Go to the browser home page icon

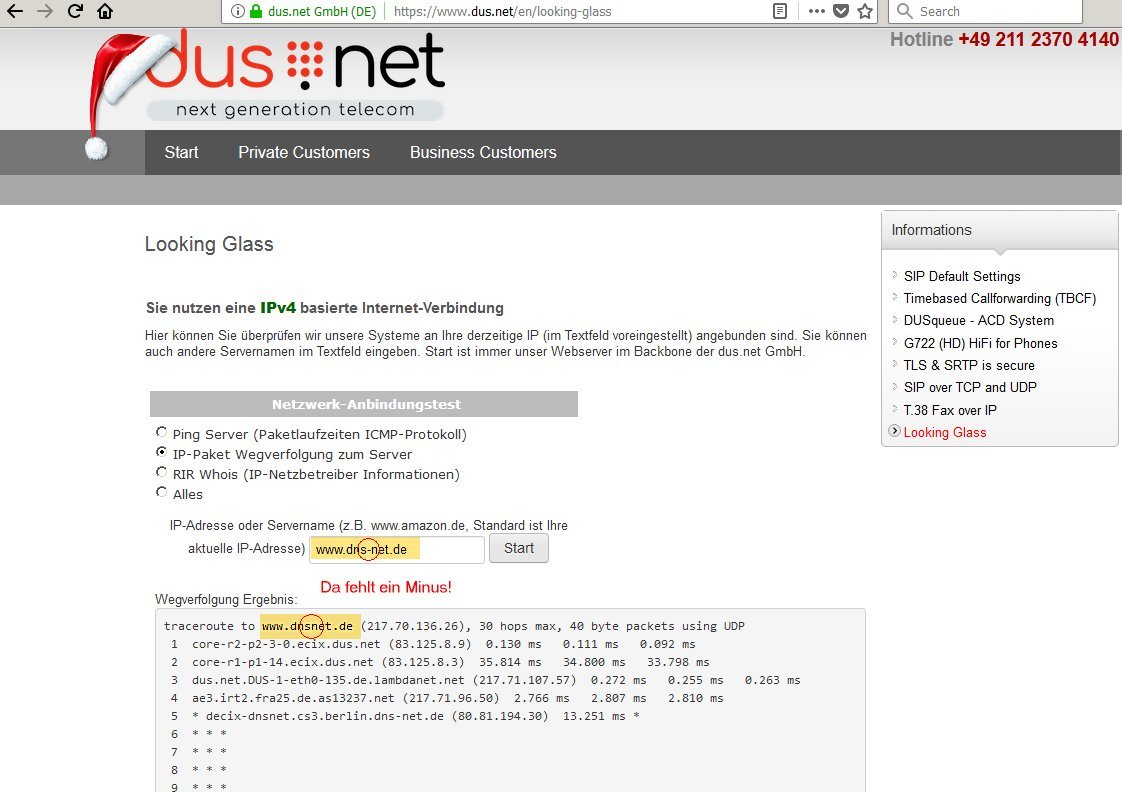105,12
